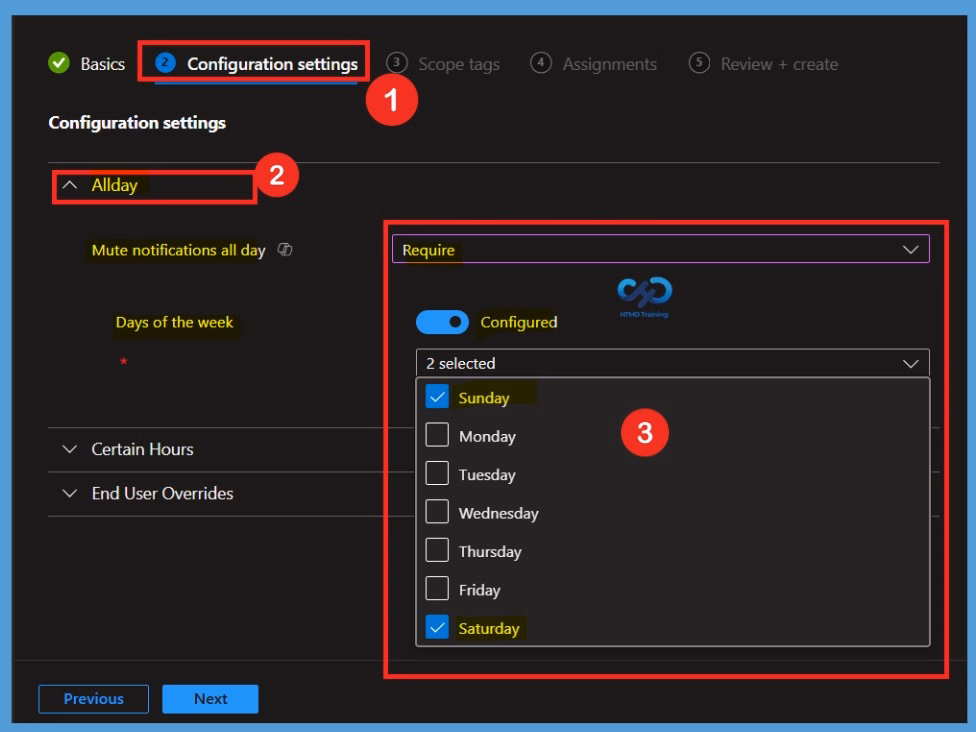976x732 pixels.
Task: Click the step 5 circle icon for Review + create
Action: (699, 63)
